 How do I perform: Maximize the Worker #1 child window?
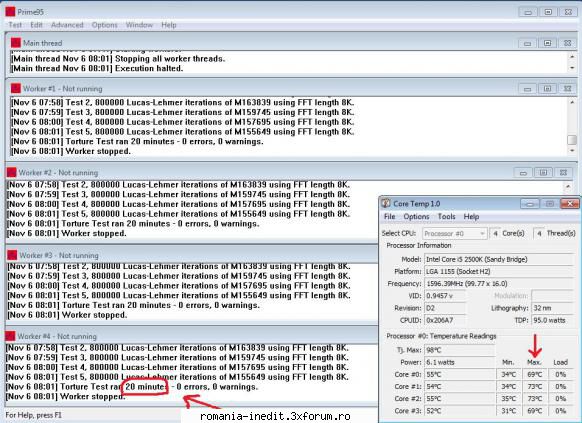pyautogui.click(x=547, y=89)
